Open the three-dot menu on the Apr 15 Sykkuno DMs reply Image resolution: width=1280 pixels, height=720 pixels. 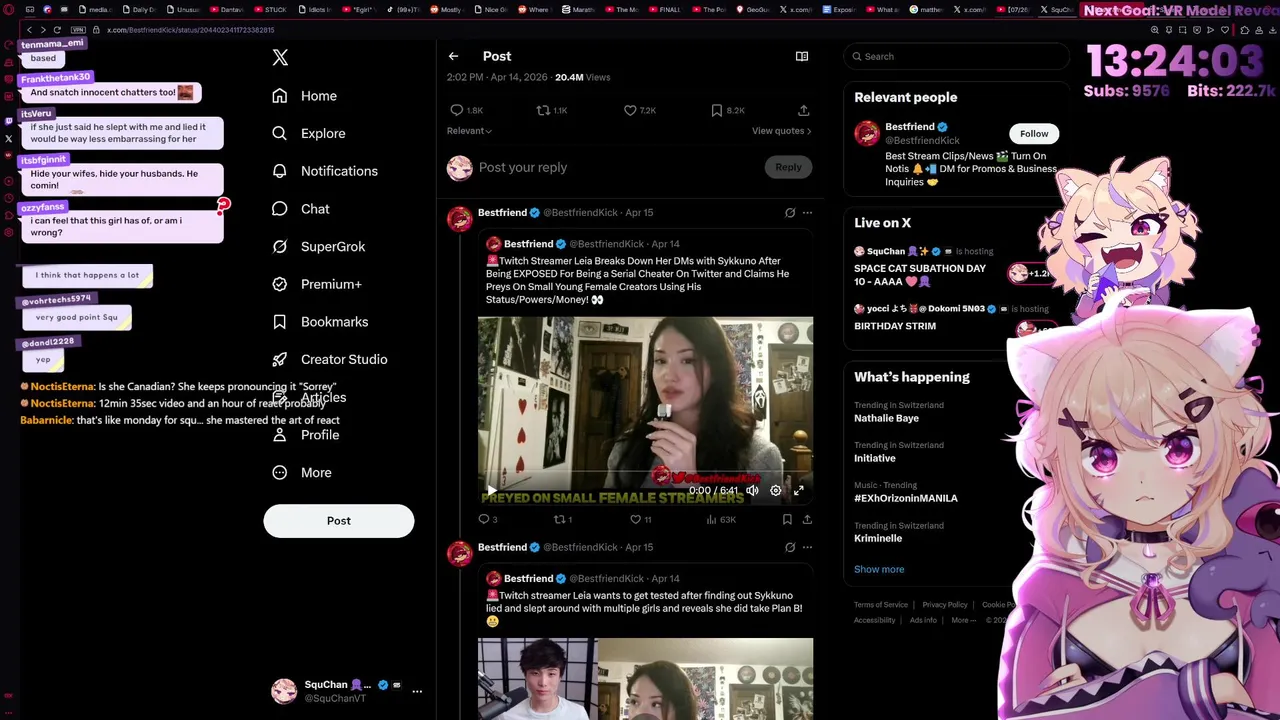coord(807,213)
